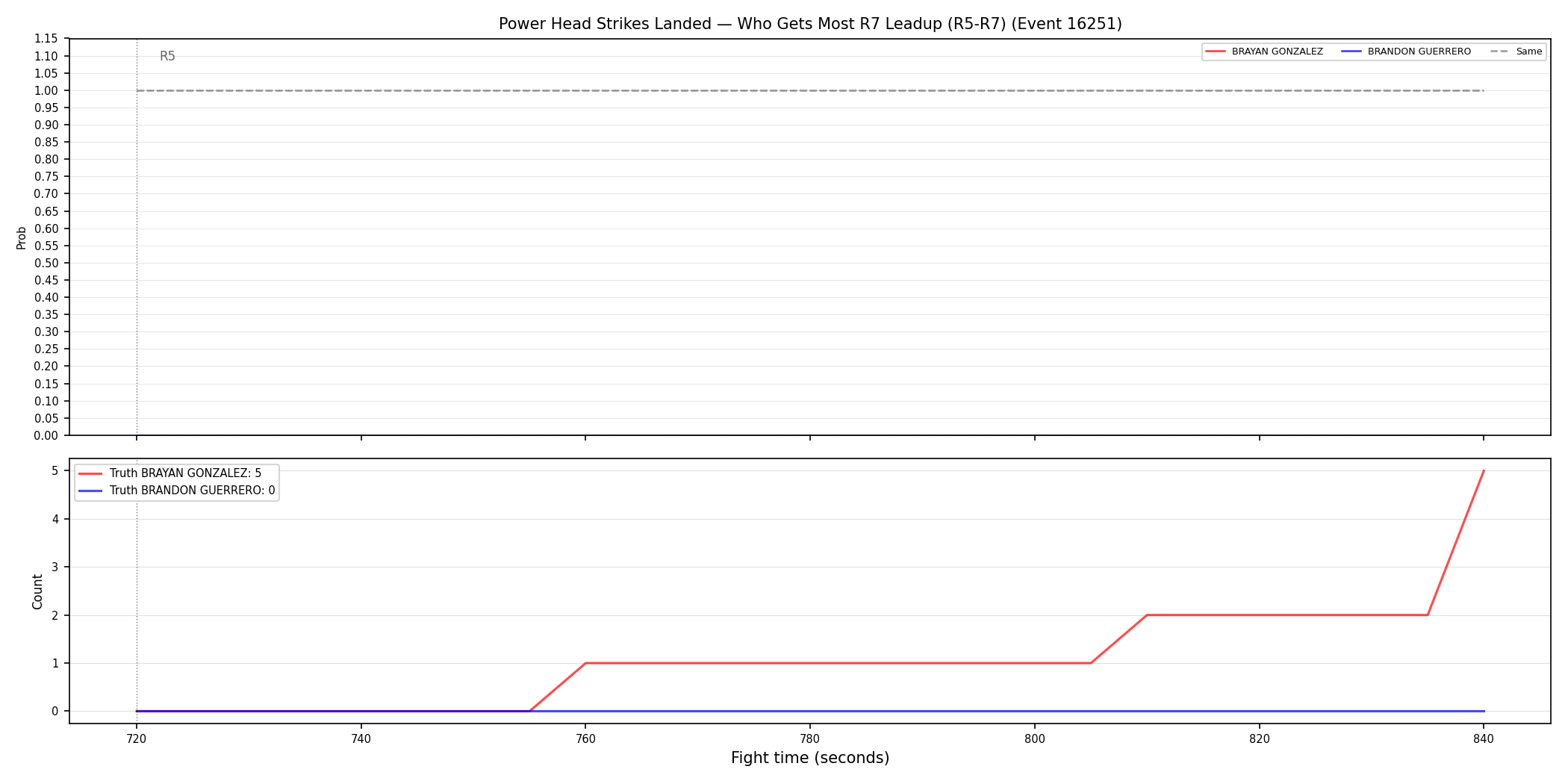Click the 'Prob' y-axis label
The image size is (1568, 784).
(22, 237)
